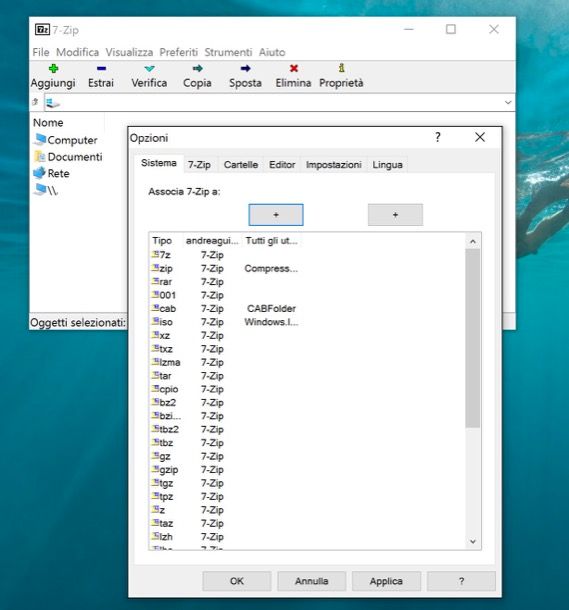Viewport: 569px width, 610px height.
Task: Click the 7z file type icon
Action: pos(155,254)
